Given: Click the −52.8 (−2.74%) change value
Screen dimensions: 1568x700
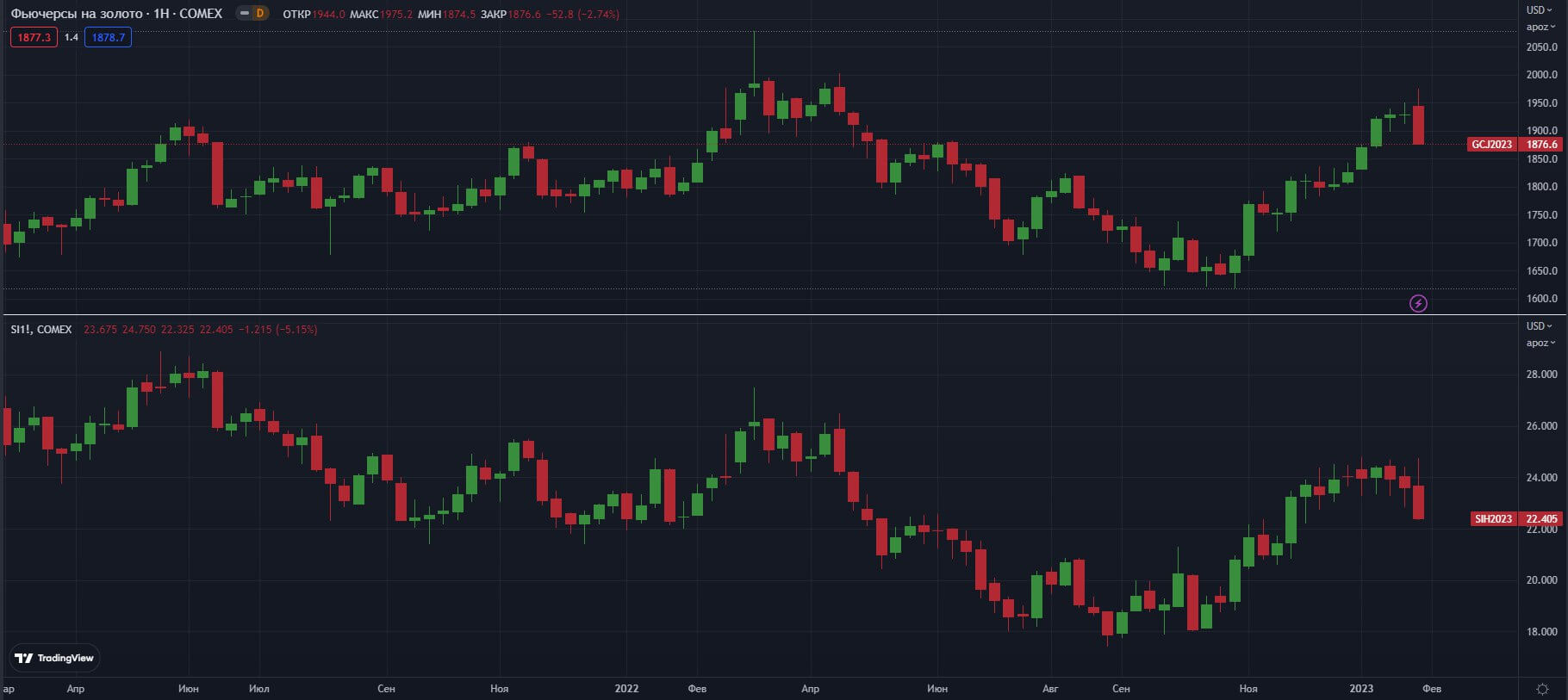Looking at the screenshot, I should 582,15.
